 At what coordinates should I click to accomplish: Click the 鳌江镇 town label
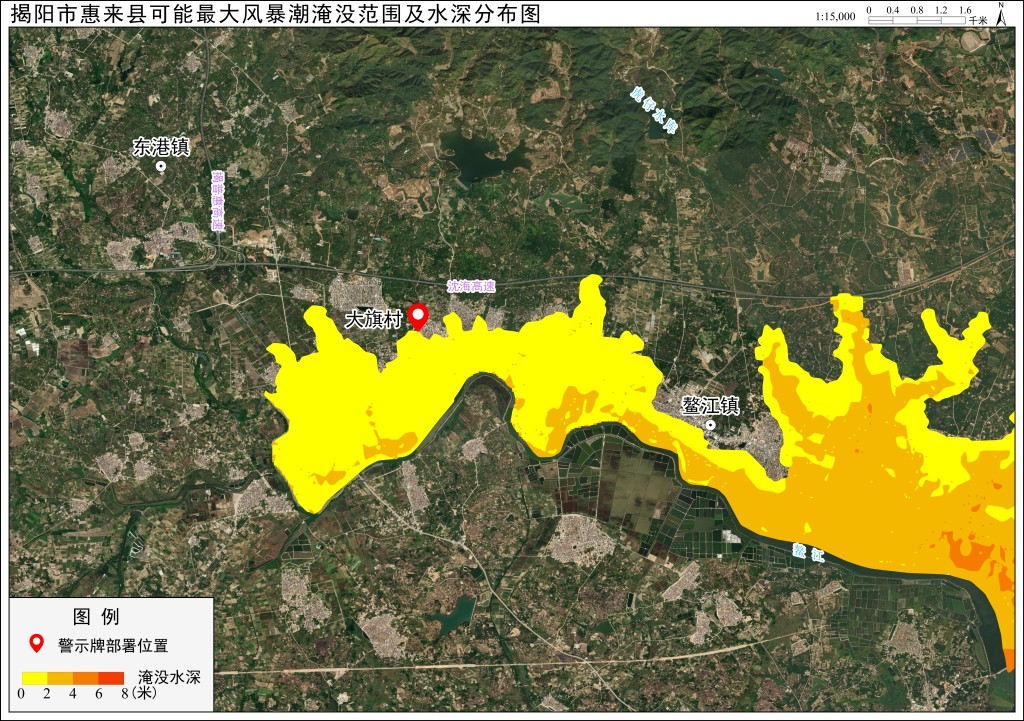pos(710,406)
